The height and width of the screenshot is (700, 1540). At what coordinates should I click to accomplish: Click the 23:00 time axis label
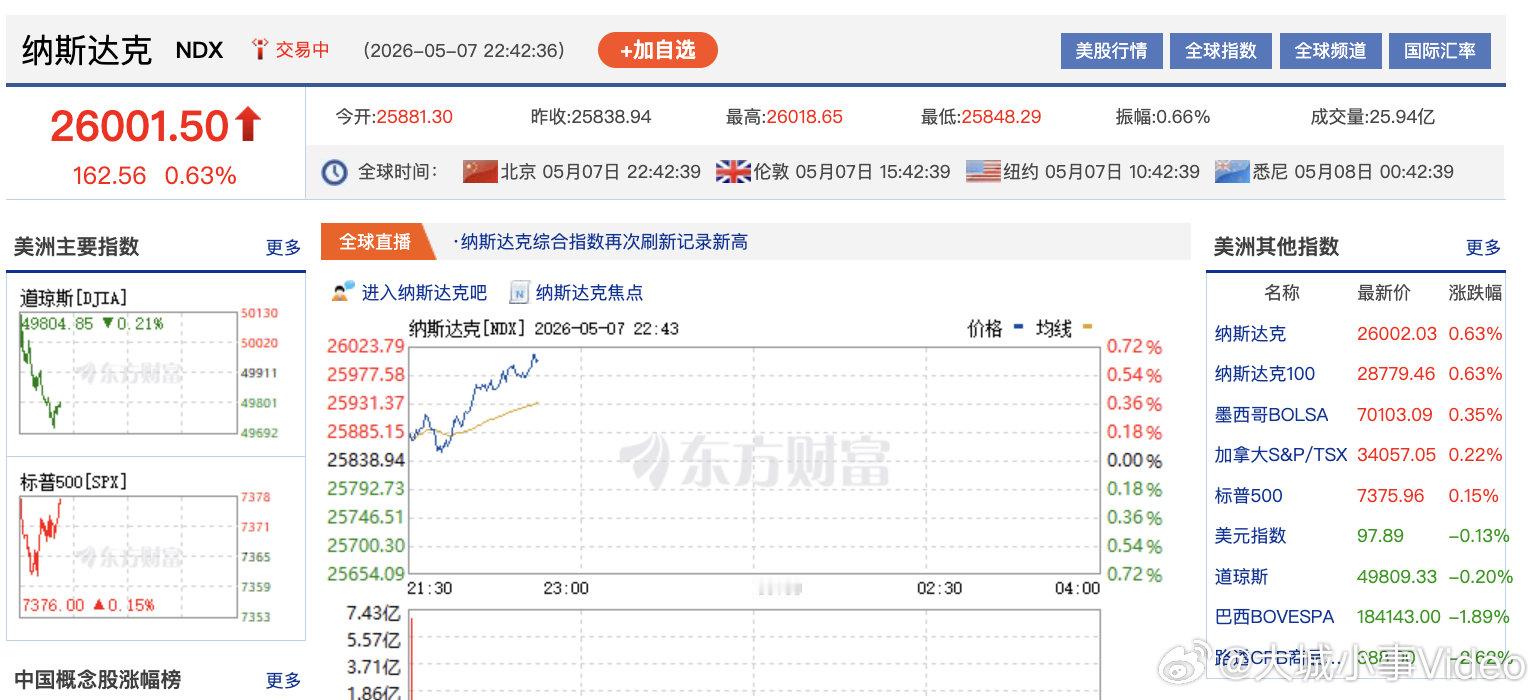[566, 588]
